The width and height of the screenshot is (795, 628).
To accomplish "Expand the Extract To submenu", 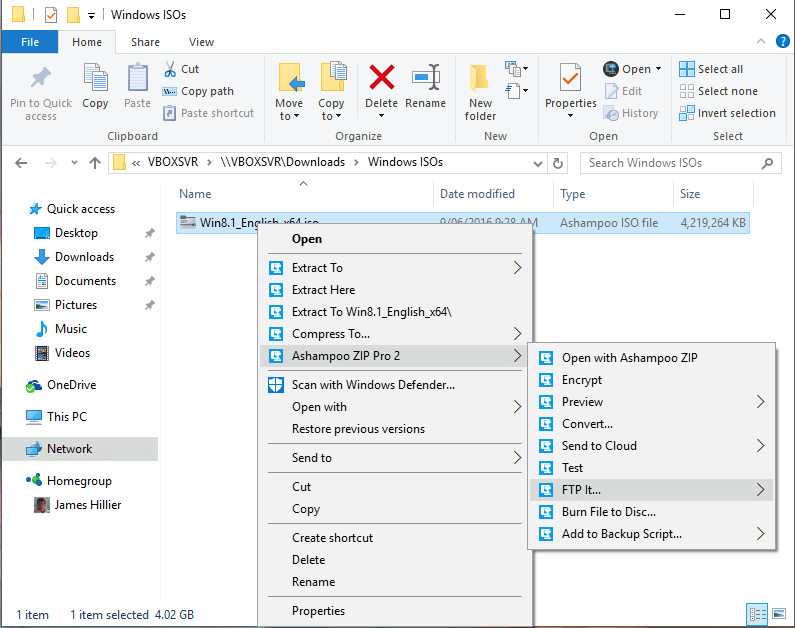I will (517, 268).
